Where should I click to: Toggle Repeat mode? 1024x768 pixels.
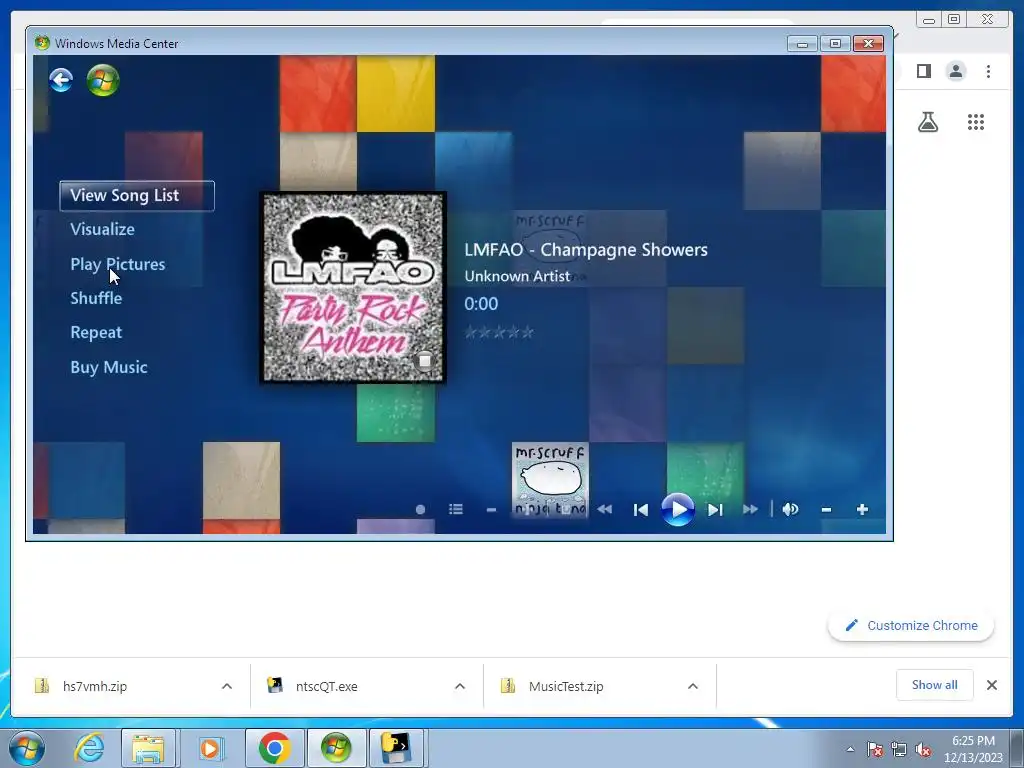(x=96, y=332)
